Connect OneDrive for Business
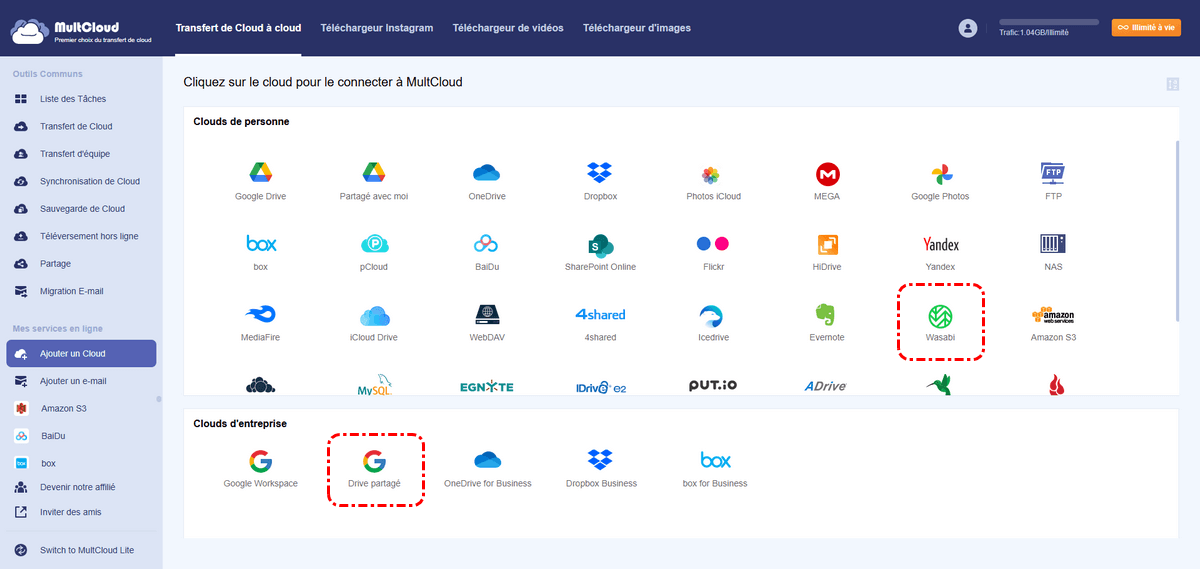The height and width of the screenshot is (569, 1200). (x=487, y=468)
